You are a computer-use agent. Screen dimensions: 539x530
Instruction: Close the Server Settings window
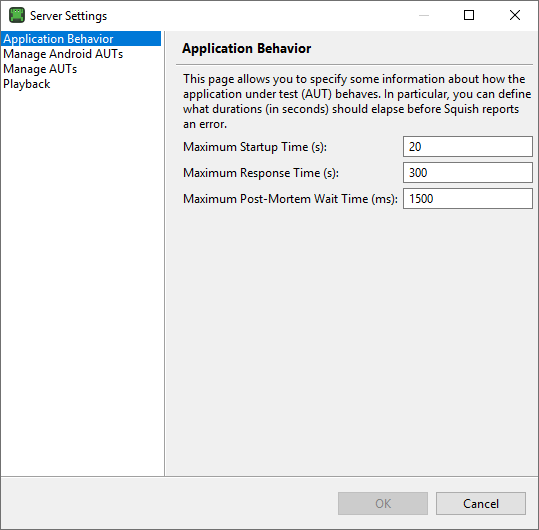(x=515, y=15)
